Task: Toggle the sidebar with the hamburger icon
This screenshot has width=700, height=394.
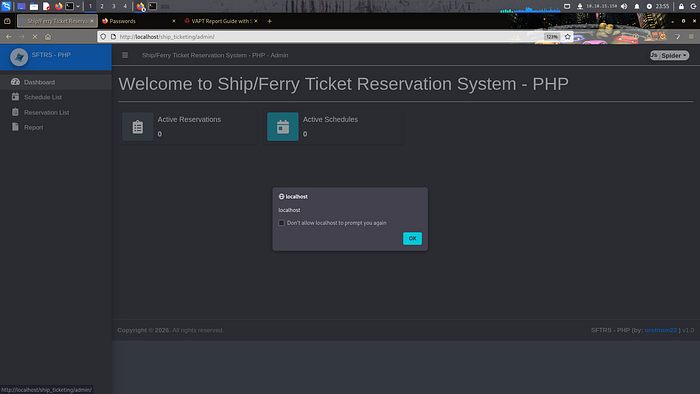Action: pos(125,55)
